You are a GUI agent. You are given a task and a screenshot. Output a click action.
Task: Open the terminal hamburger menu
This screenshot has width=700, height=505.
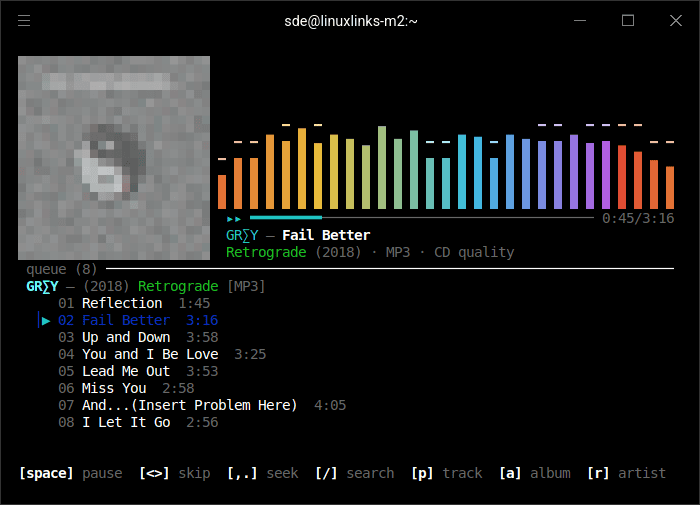tap(24, 21)
